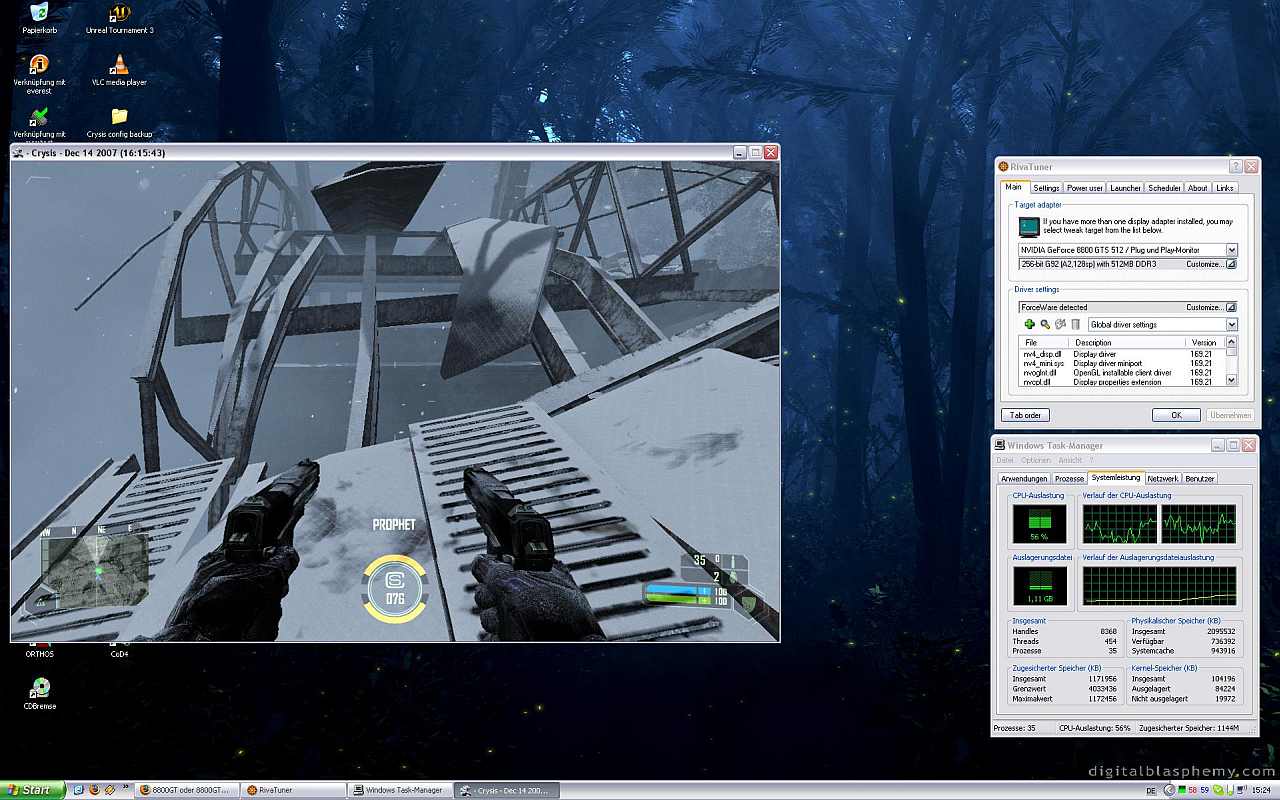
Task: Open the Links tab in RivaTuner
Action: point(1225,188)
